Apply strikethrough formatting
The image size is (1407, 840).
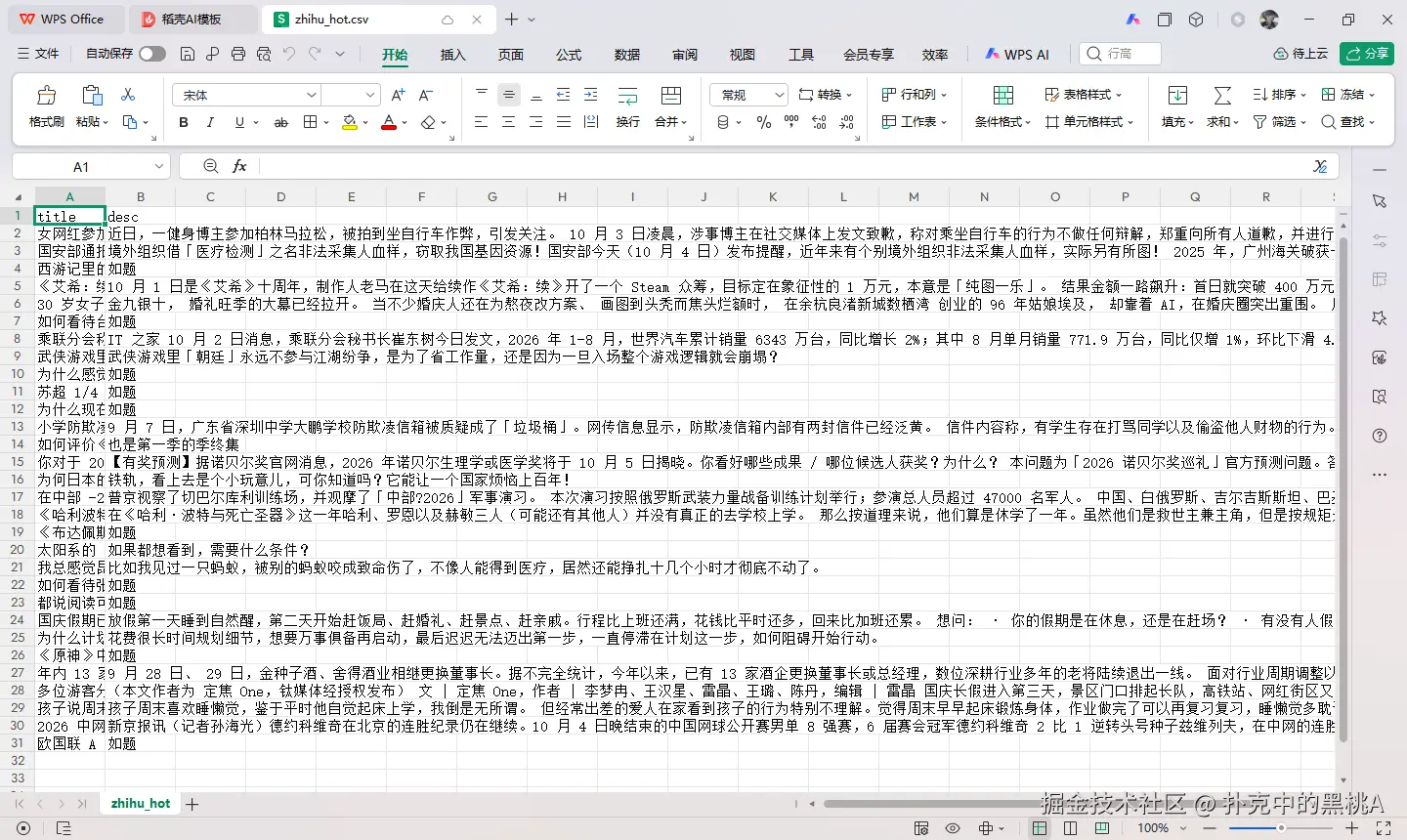[281, 123]
